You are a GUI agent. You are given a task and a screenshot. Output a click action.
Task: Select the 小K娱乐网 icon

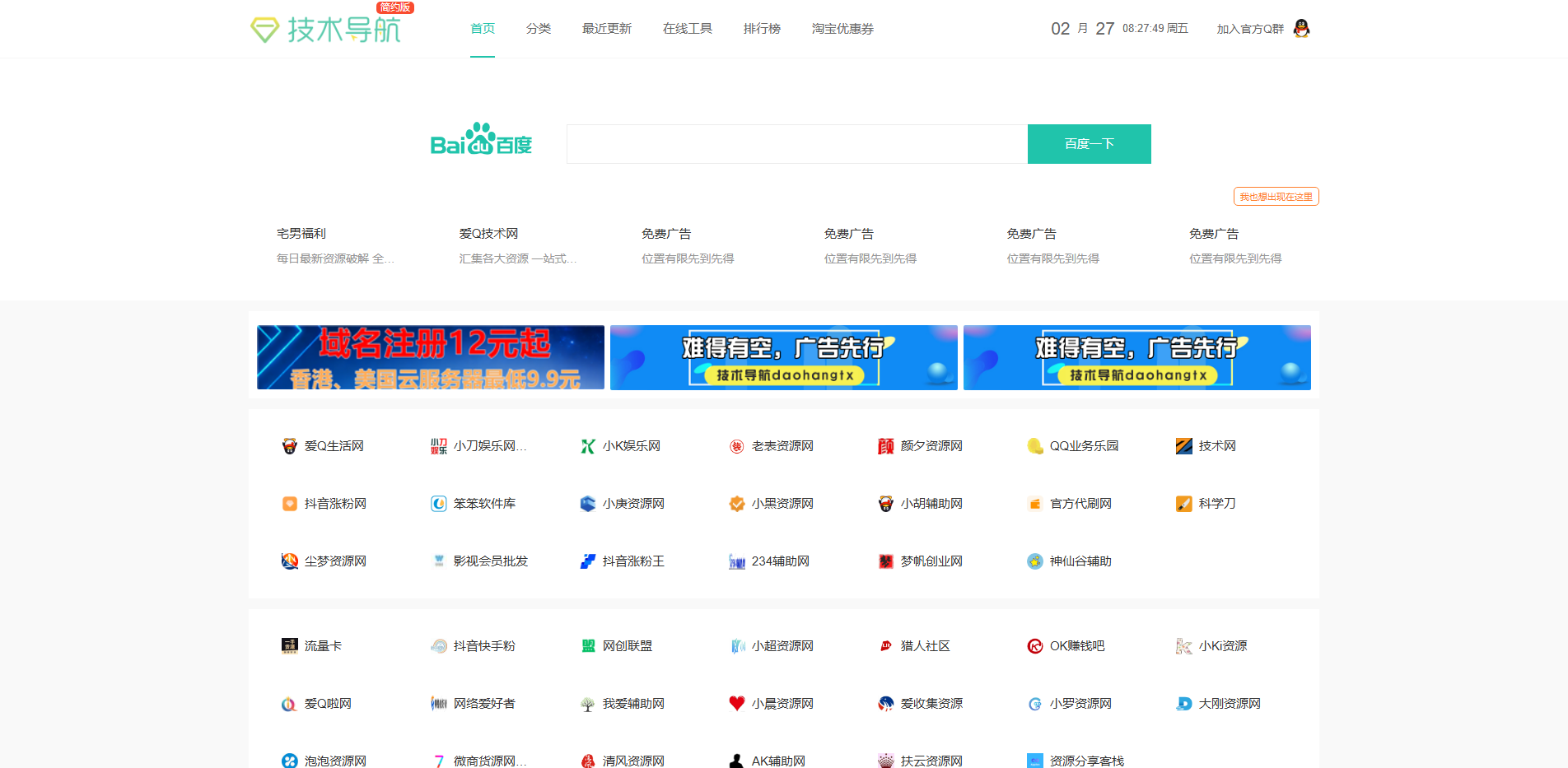(x=586, y=445)
